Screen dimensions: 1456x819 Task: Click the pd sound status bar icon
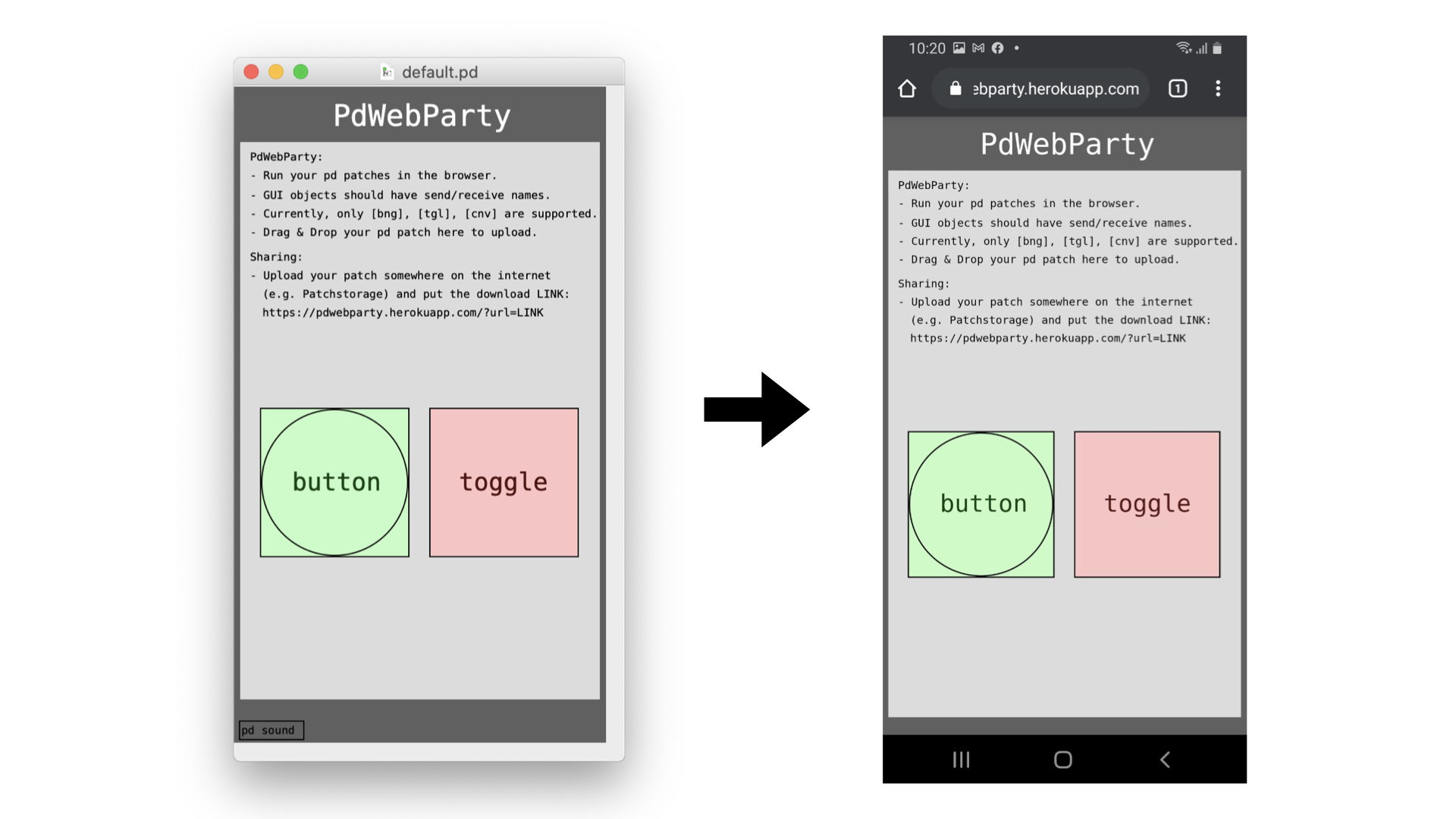(271, 729)
